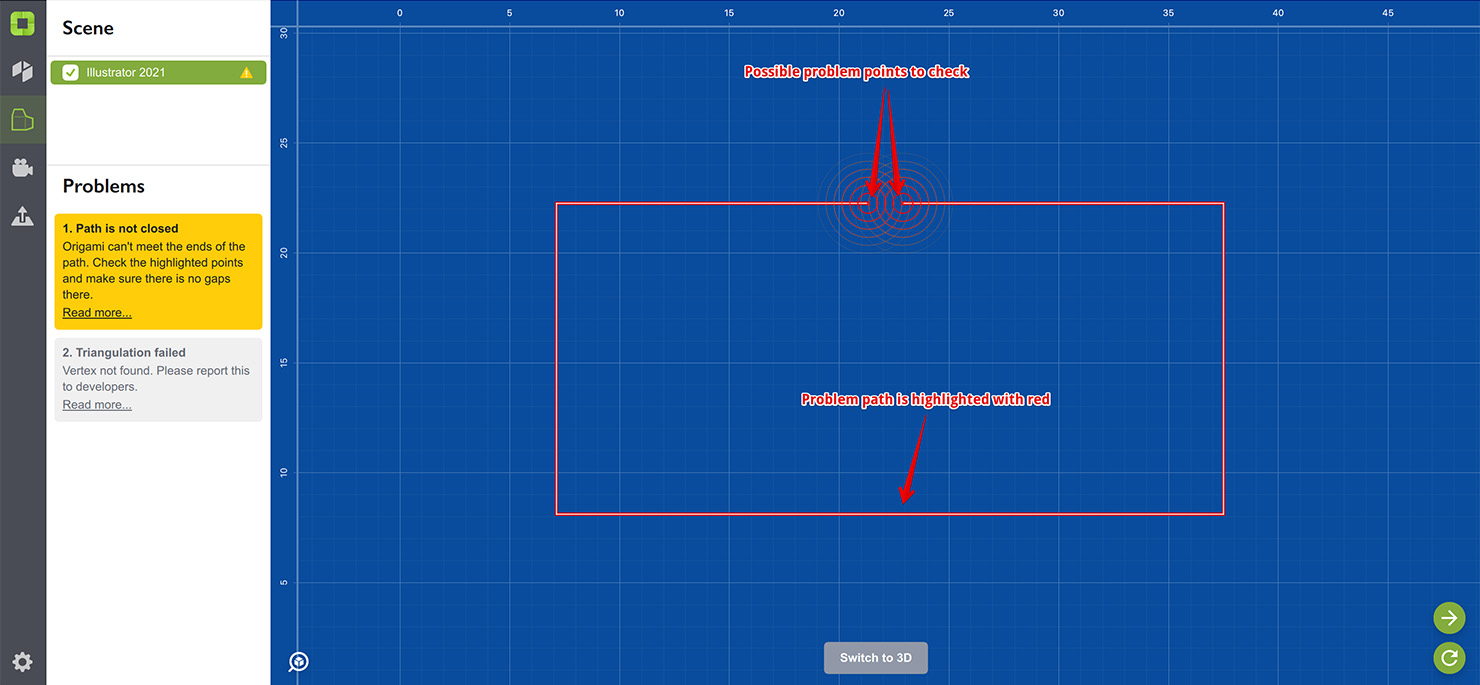Open the export panel icon
1480x685 pixels.
pos(22,216)
